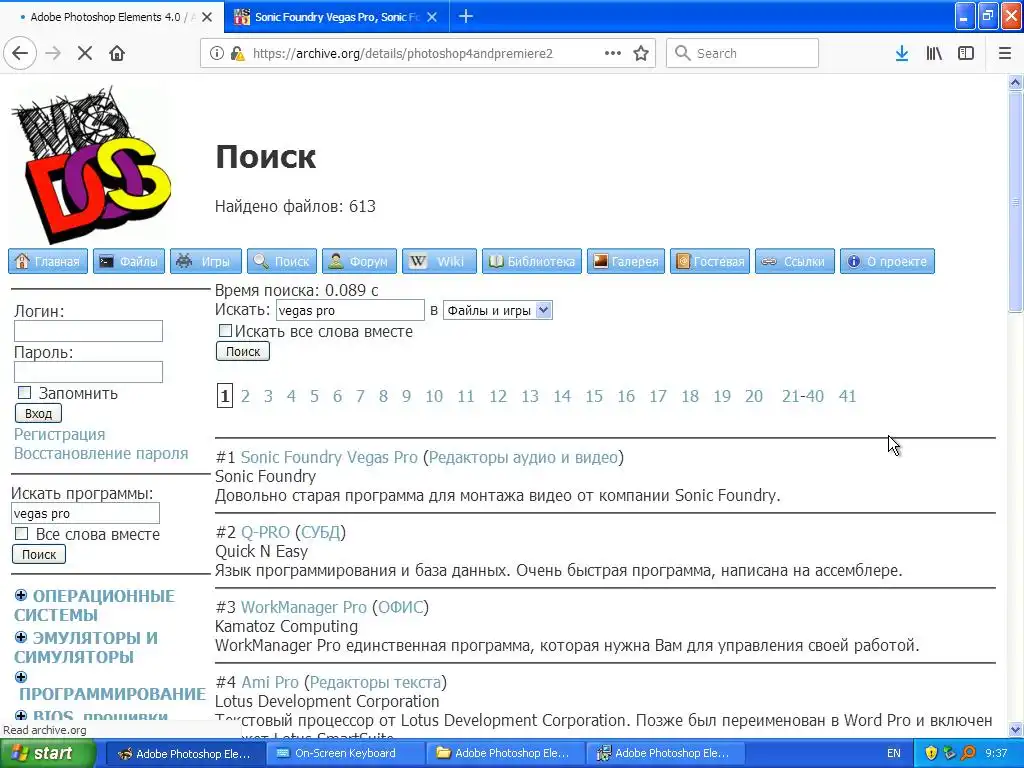
Task: Open the downloads arrow panel
Action: pyautogui.click(x=902, y=54)
